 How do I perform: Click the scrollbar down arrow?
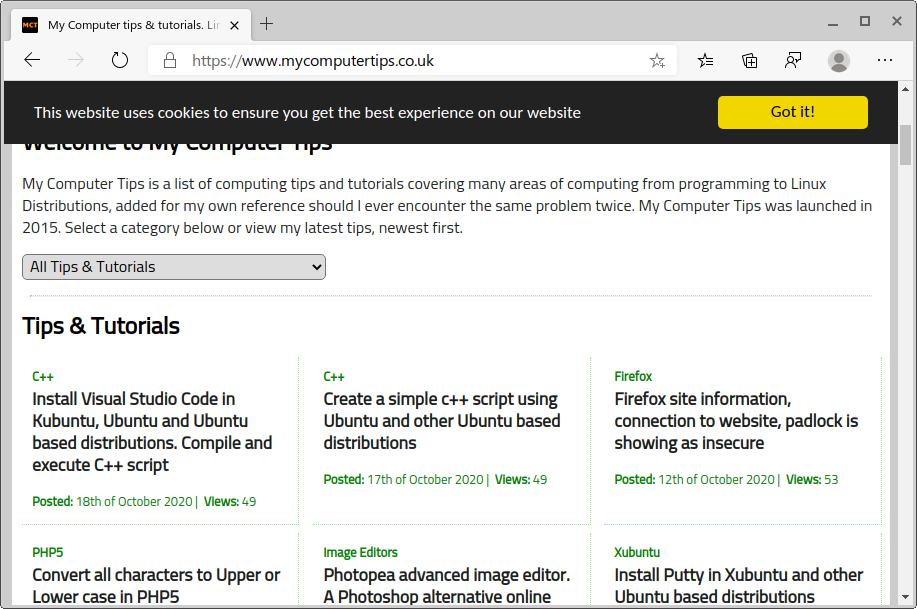point(905,597)
